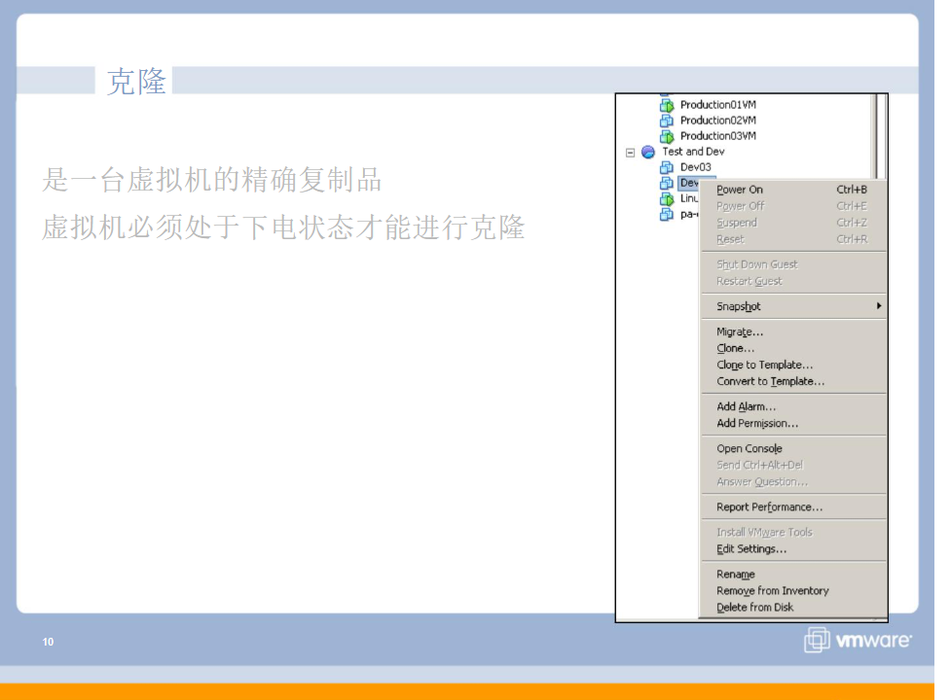Click the pa- virtual machine icon
Screen dimensions: 950x700
[x=667, y=214]
